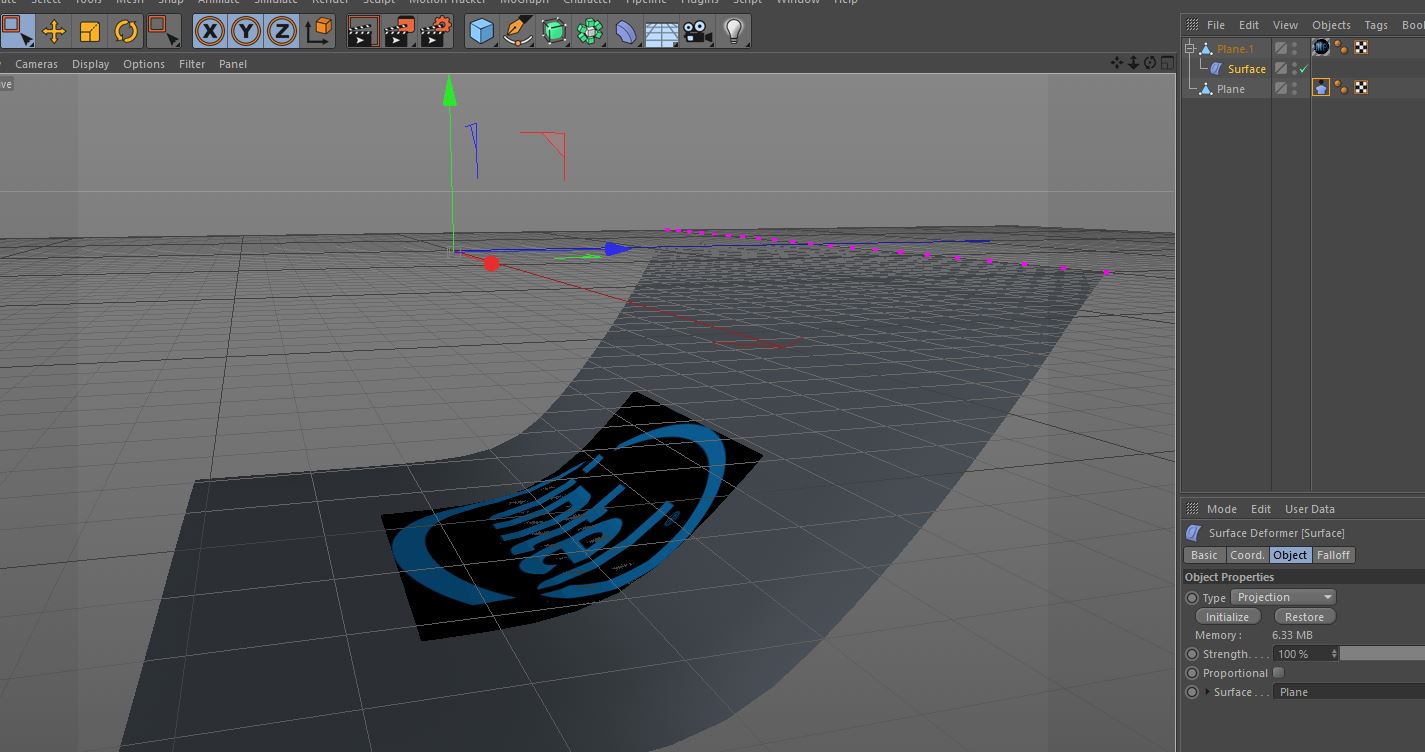Open the Bend deformers icon
This screenshot has height=752, width=1425.
[x=626, y=31]
